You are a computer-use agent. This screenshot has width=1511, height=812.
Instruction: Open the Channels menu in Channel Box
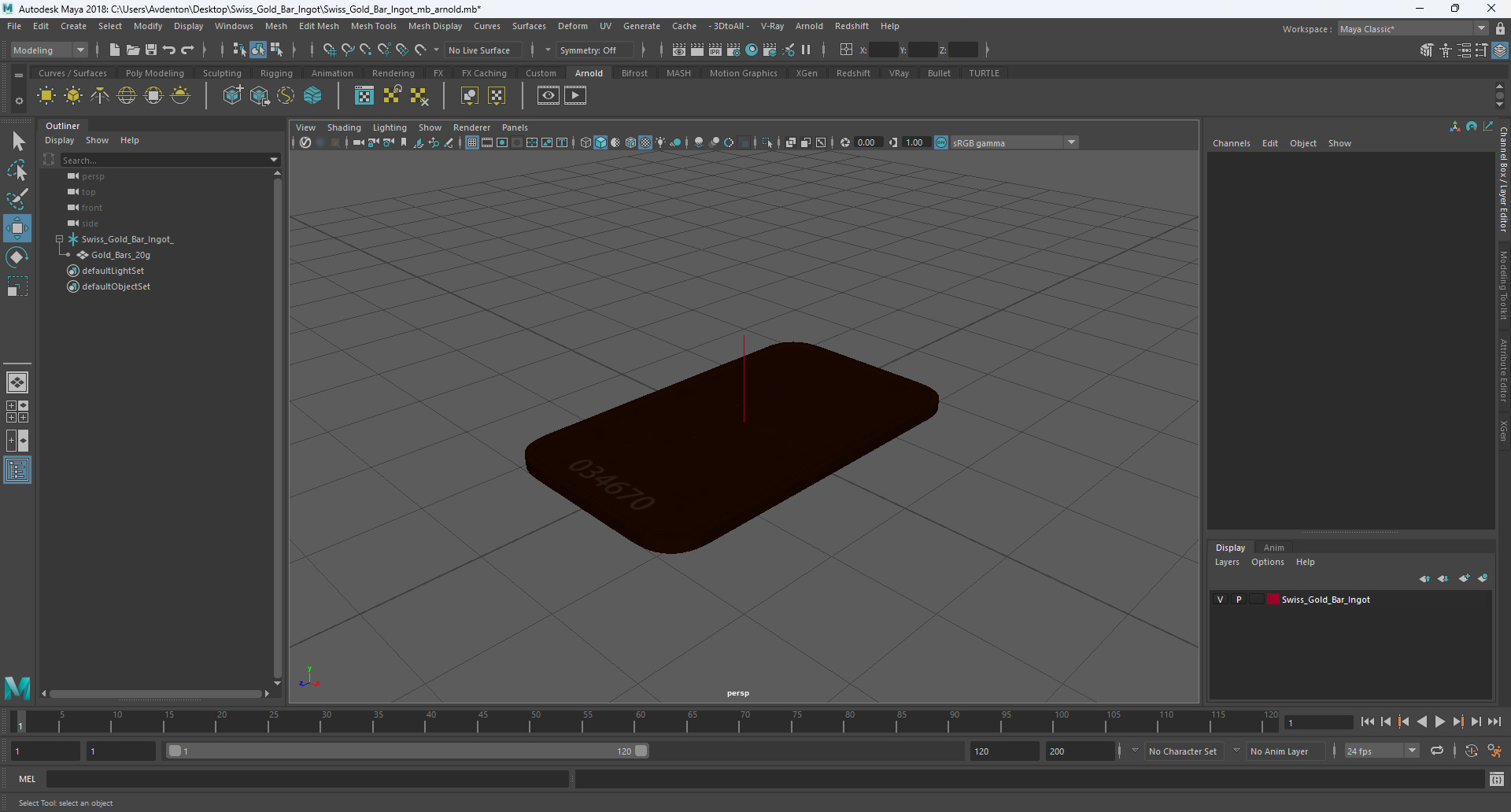[x=1231, y=143]
